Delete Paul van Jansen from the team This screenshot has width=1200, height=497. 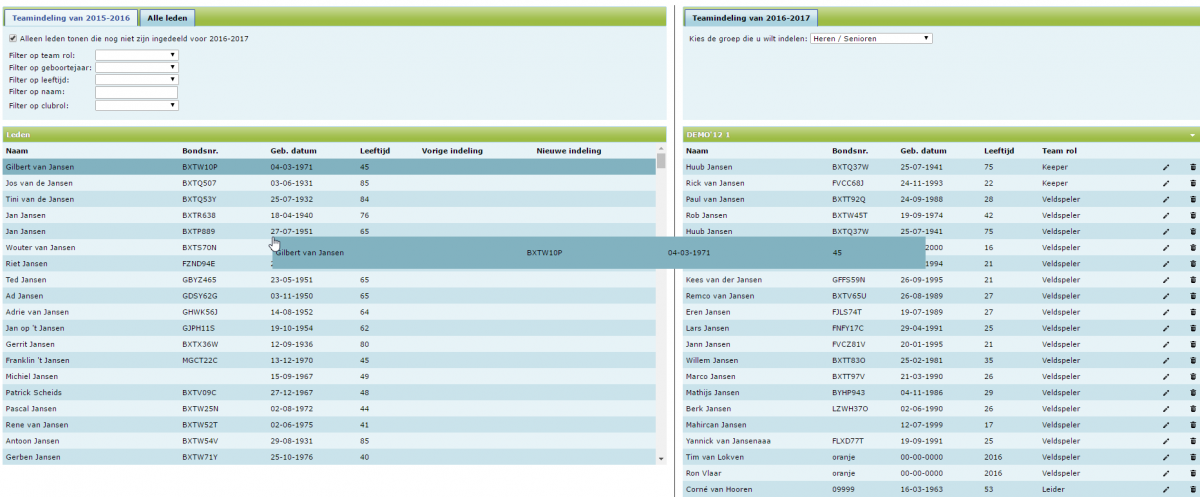pyautogui.click(x=1192, y=199)
